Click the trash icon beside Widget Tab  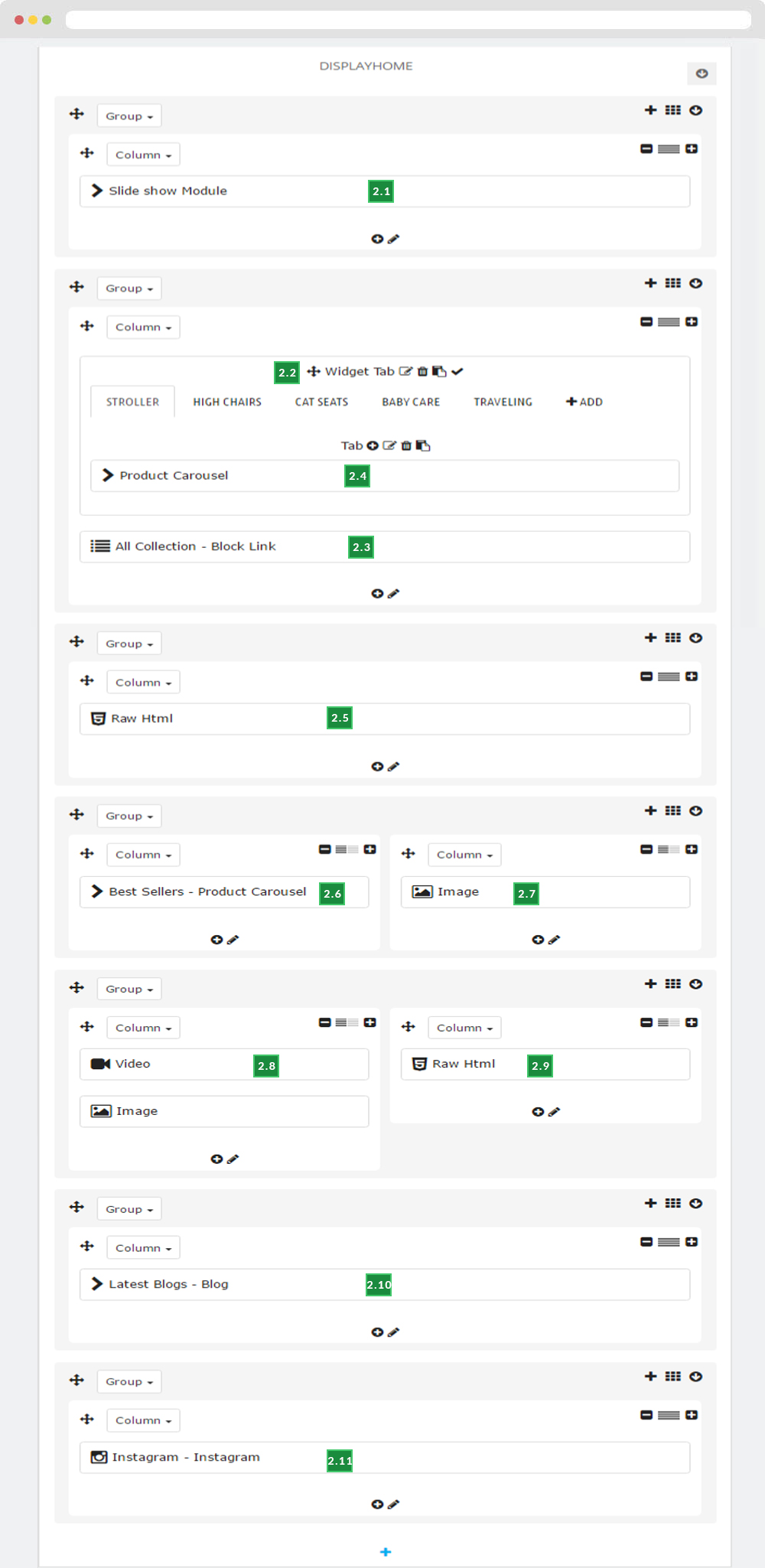coord(422,371)
